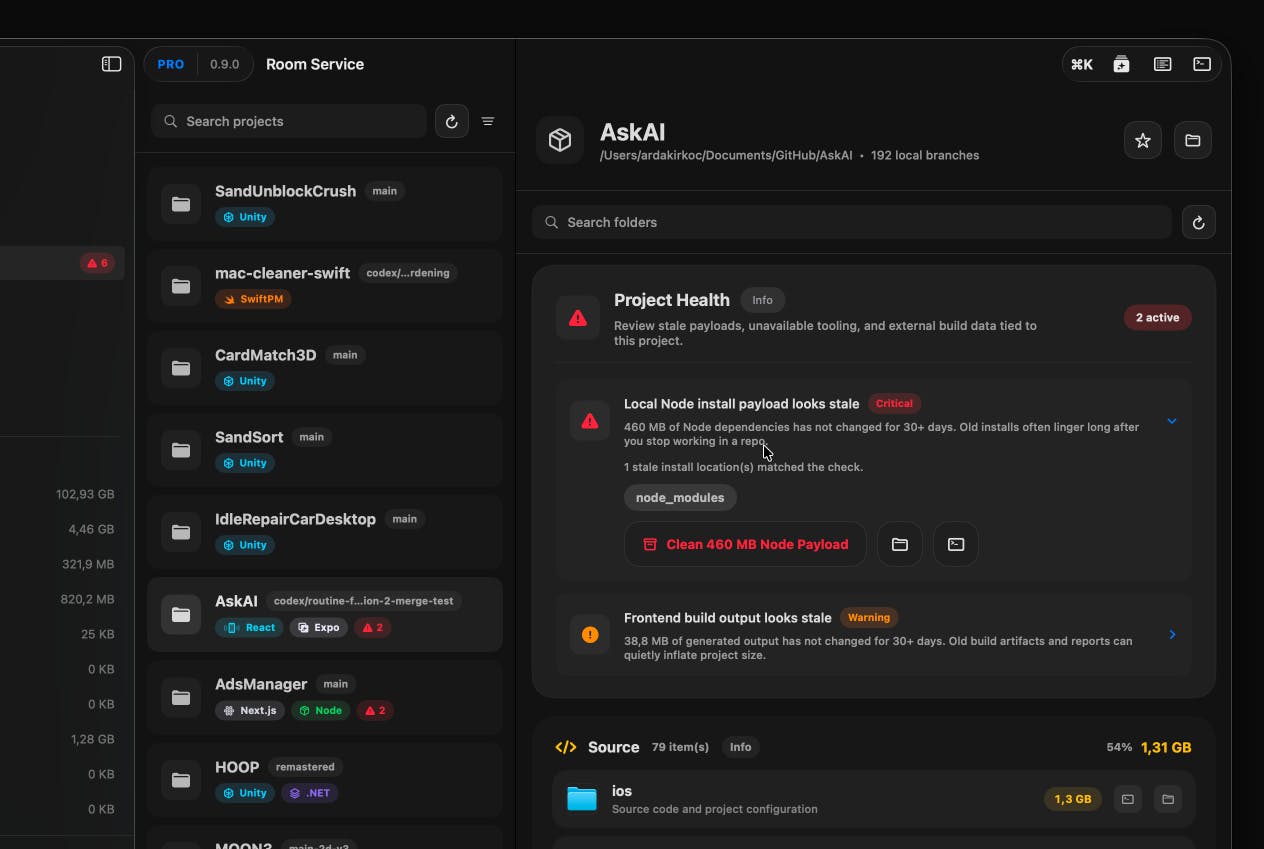This screenshot has width=1264, height=849.
Task: Click the Room Service app title
Action: pos(315,64)
